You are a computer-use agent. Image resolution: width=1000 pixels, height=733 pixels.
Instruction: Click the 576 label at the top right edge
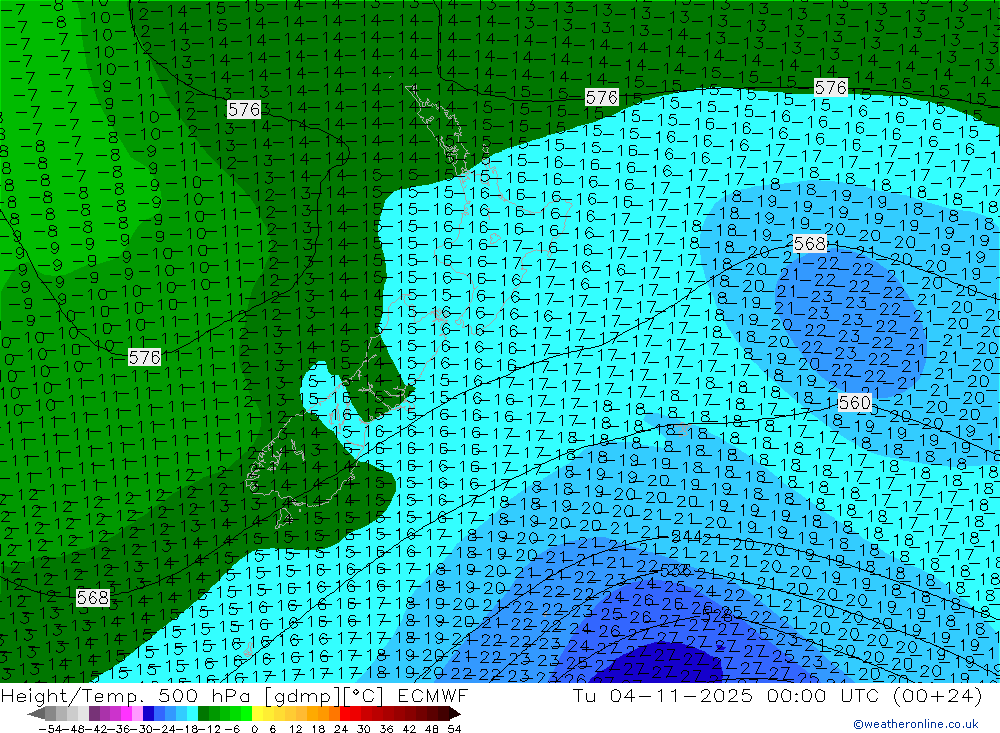click(830, 88)
